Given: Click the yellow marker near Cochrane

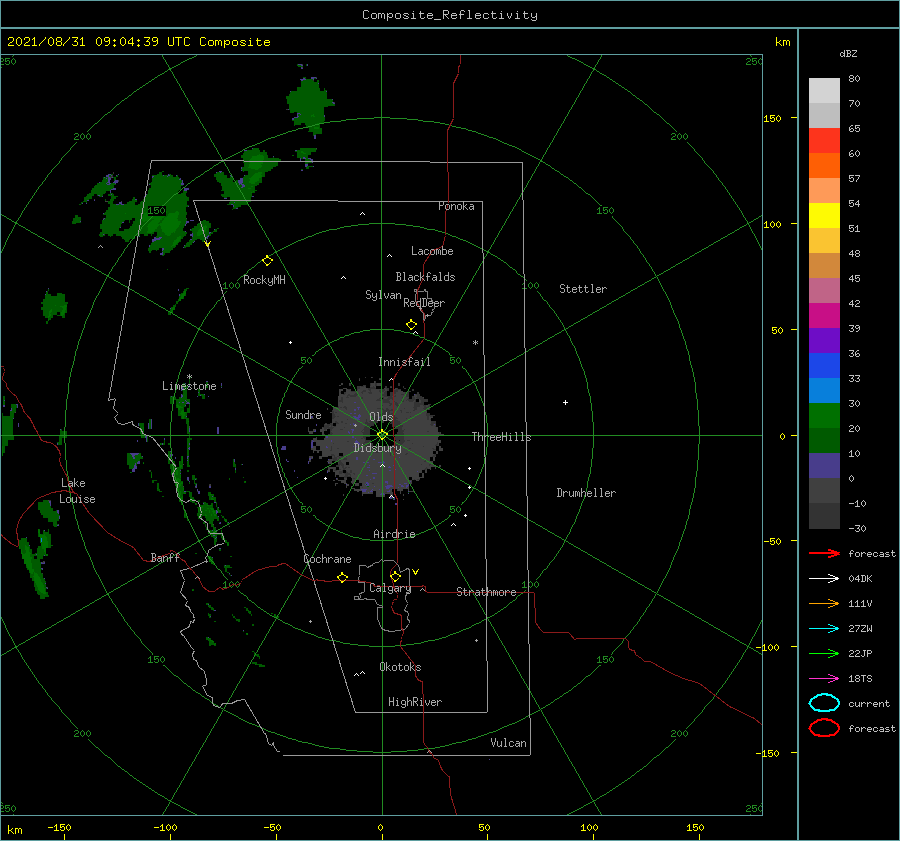Looking at the screenshot, I should pos(343,577).
